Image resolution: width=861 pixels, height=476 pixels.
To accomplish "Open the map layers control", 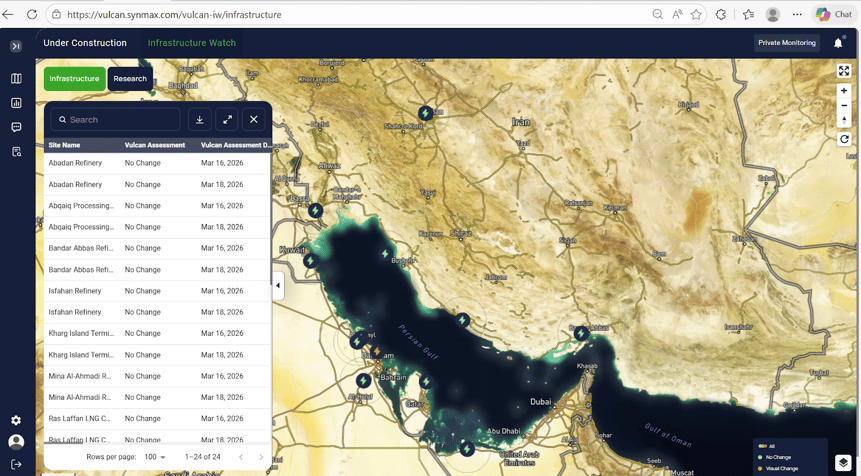I will pos(843,462).
